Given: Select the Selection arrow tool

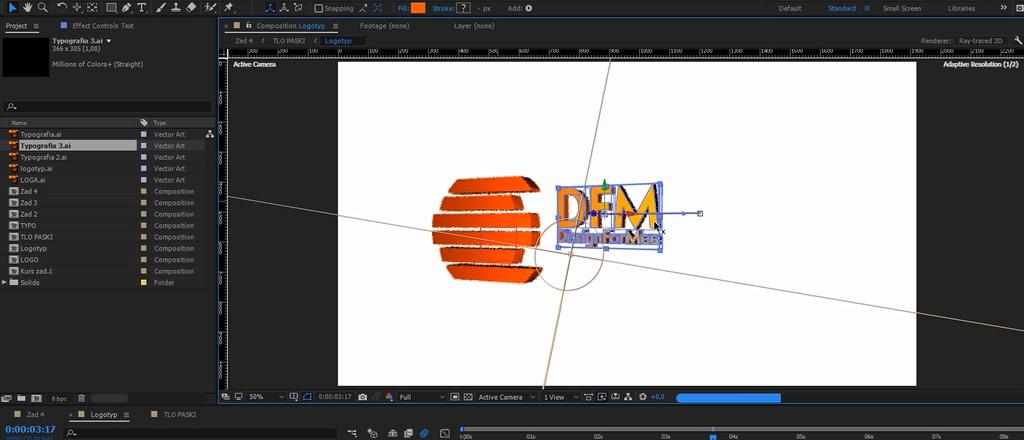Looking at the screenshot, I should pos(12,8).
